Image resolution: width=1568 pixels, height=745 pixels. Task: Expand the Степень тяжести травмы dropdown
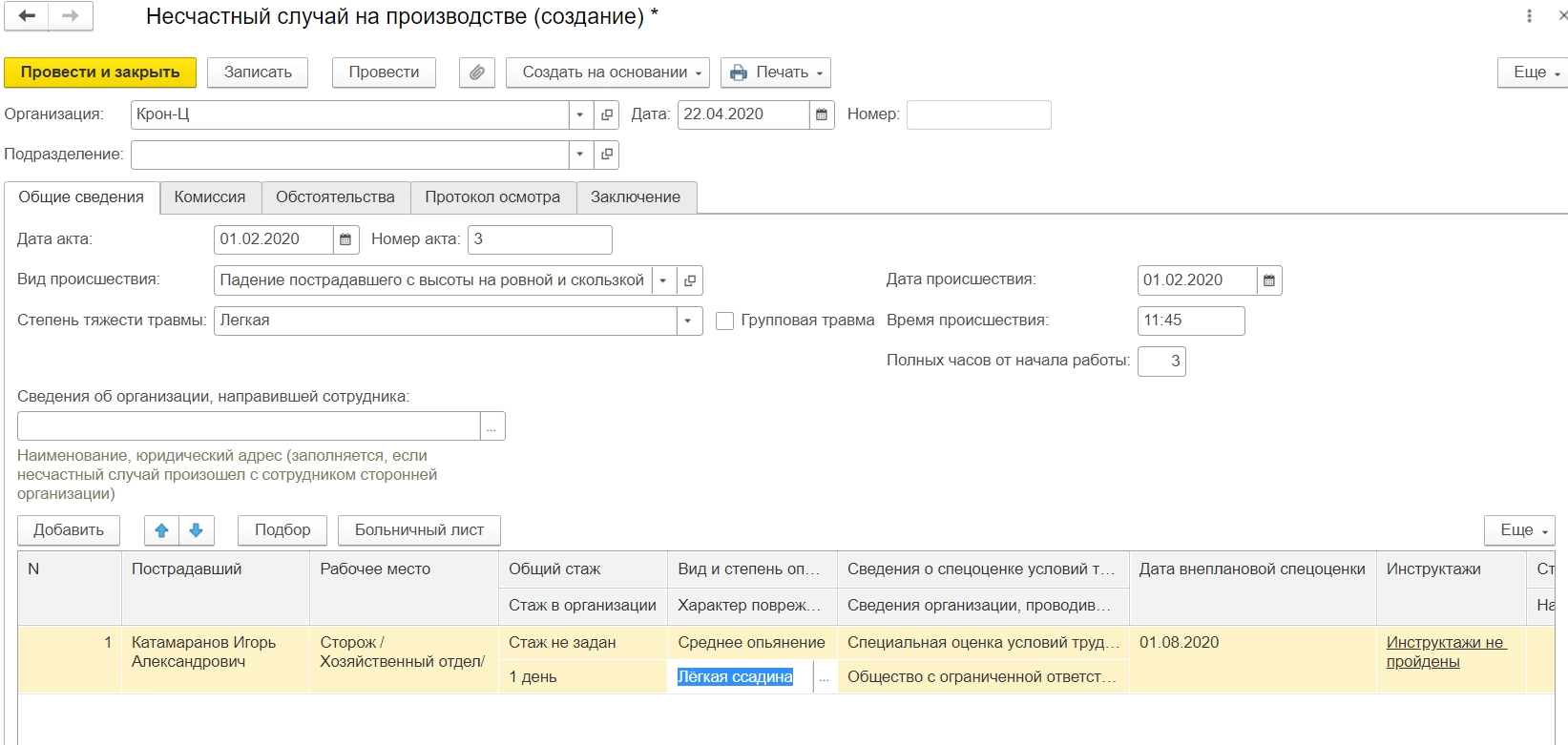688,321
